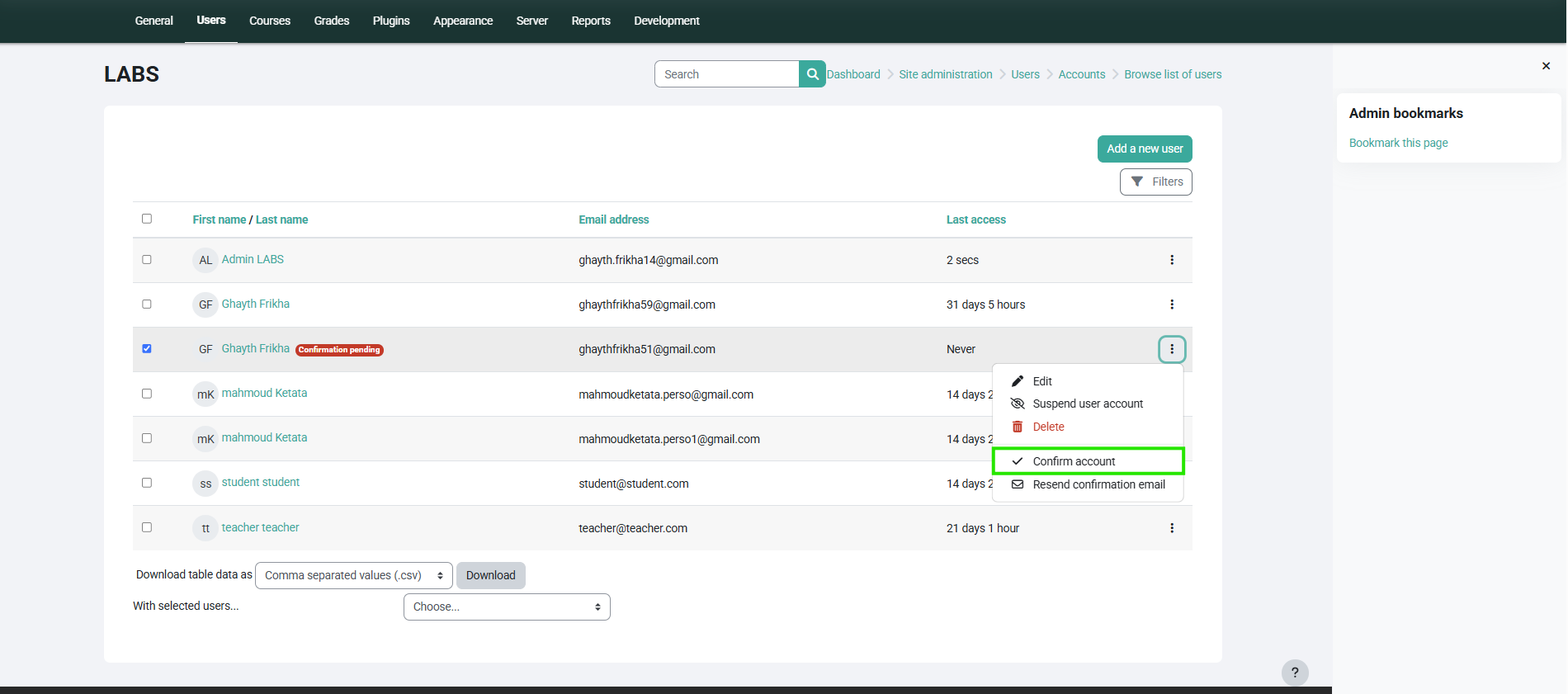This screenshot has width=1568, height=694.
Task: Toggle the select-all users checkbox
Action: click(x=147, y=219)
